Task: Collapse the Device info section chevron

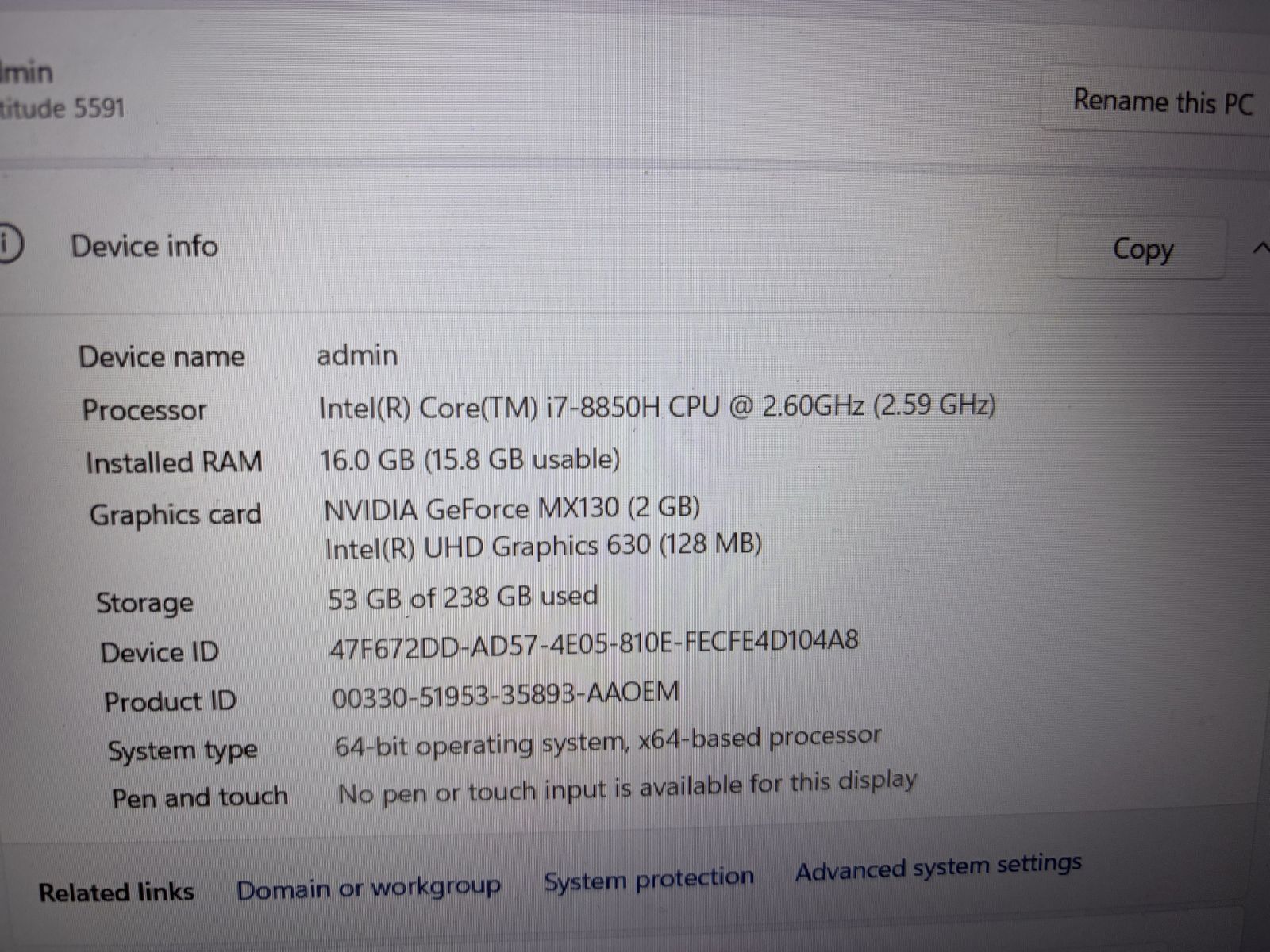Action: point(1261,248)
